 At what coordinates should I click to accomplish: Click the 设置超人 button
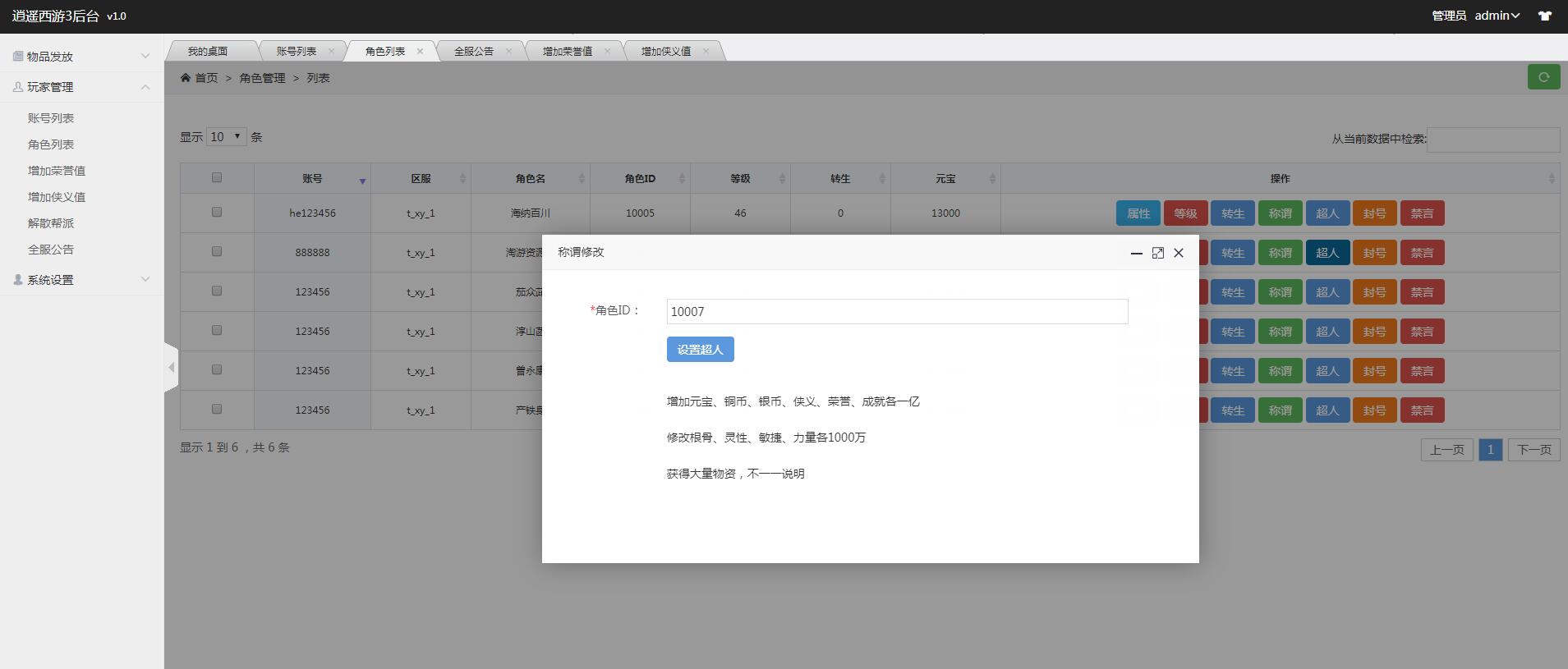point(700,350)
